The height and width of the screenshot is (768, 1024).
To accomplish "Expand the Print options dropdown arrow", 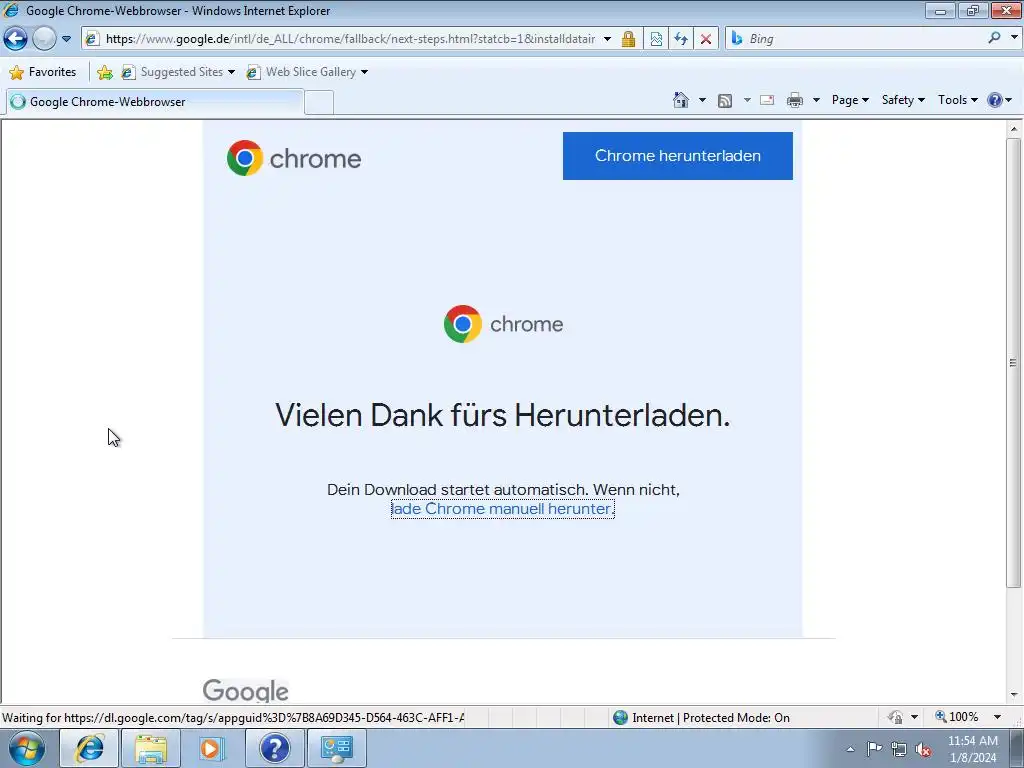I will (816, 100).
